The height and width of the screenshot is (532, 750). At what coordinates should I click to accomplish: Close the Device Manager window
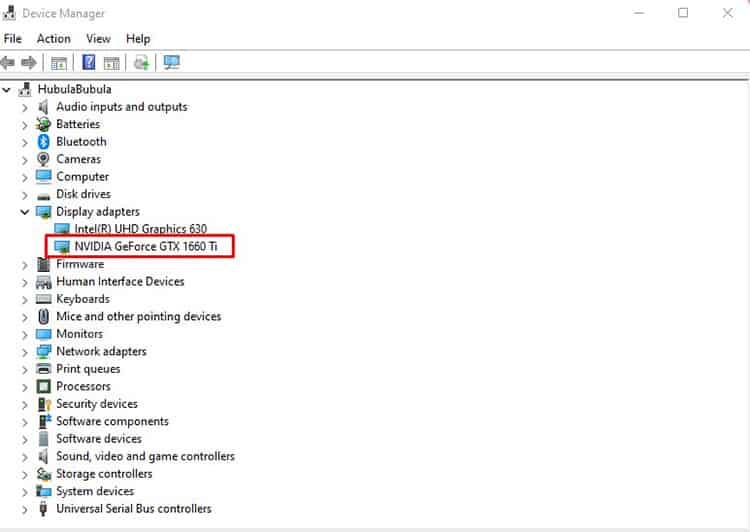pyautogui.click(x=728, y=13)
